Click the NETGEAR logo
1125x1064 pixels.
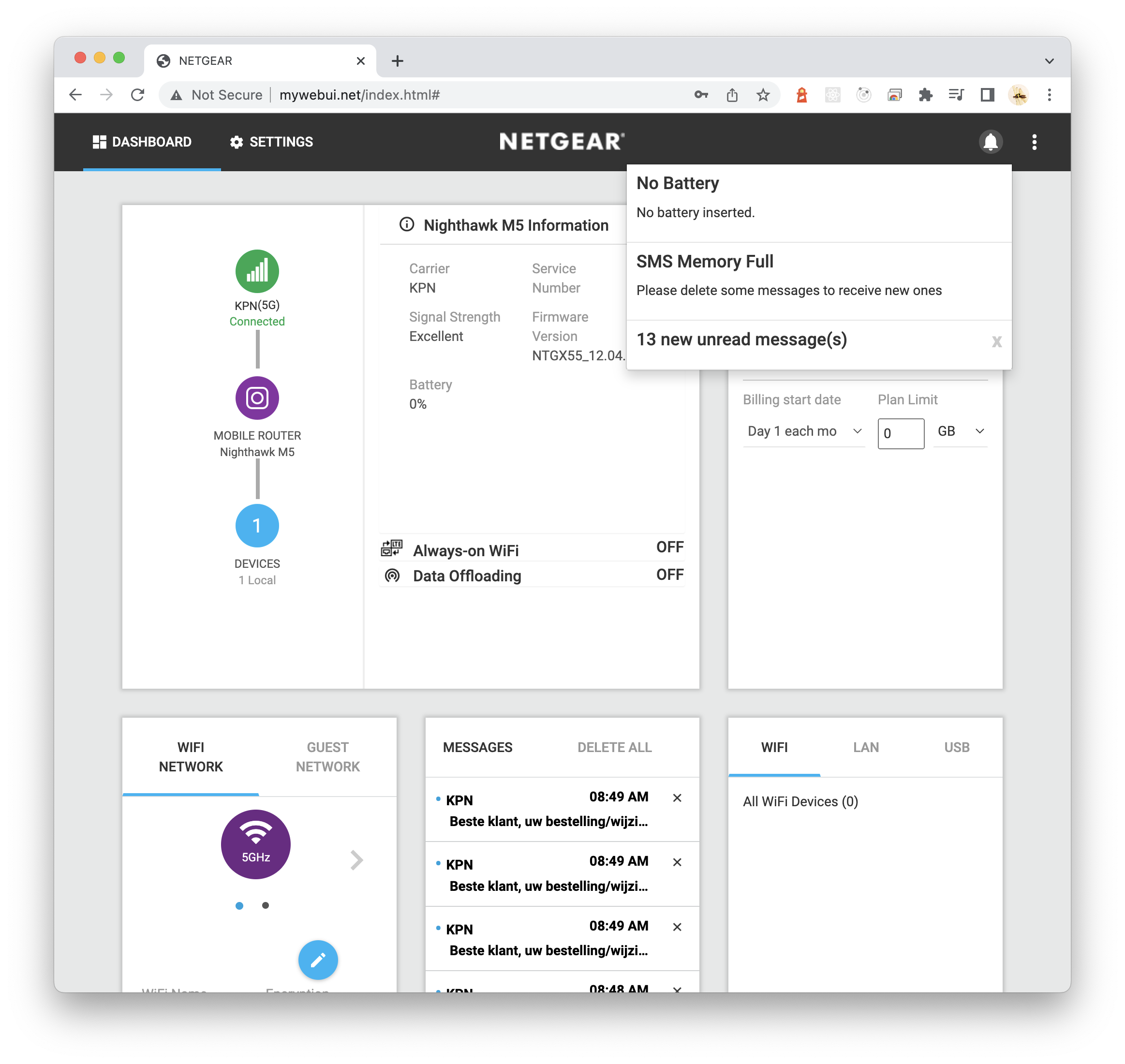pos(562,141)
